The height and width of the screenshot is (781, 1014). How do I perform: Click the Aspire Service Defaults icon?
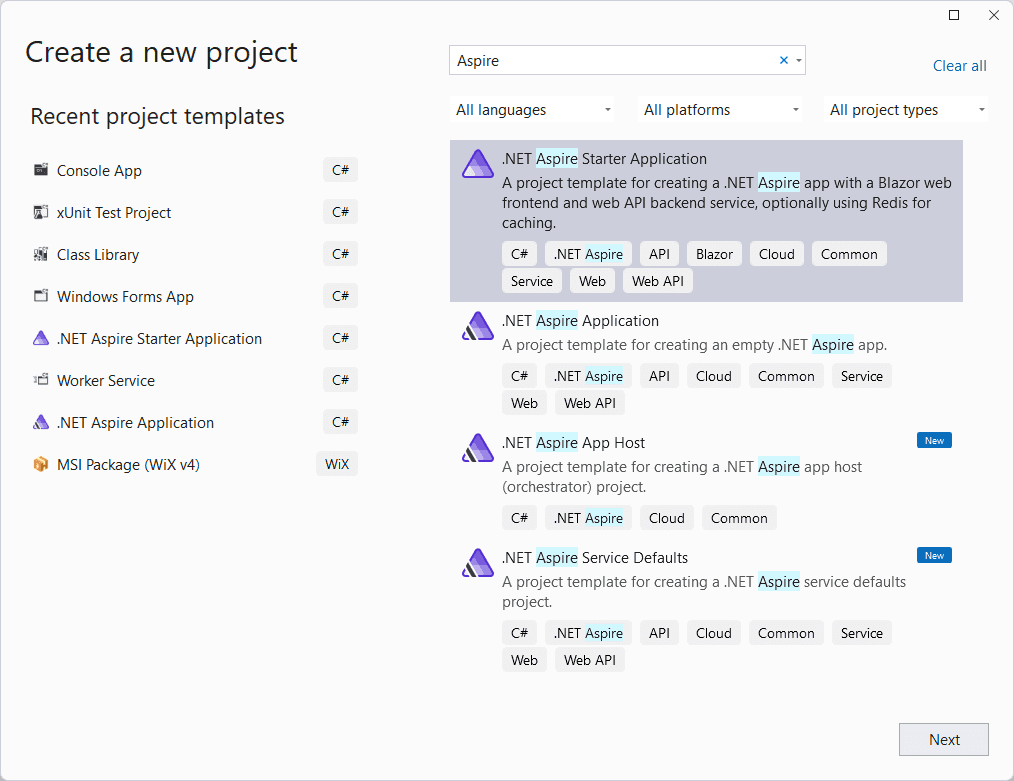(478, 562)
